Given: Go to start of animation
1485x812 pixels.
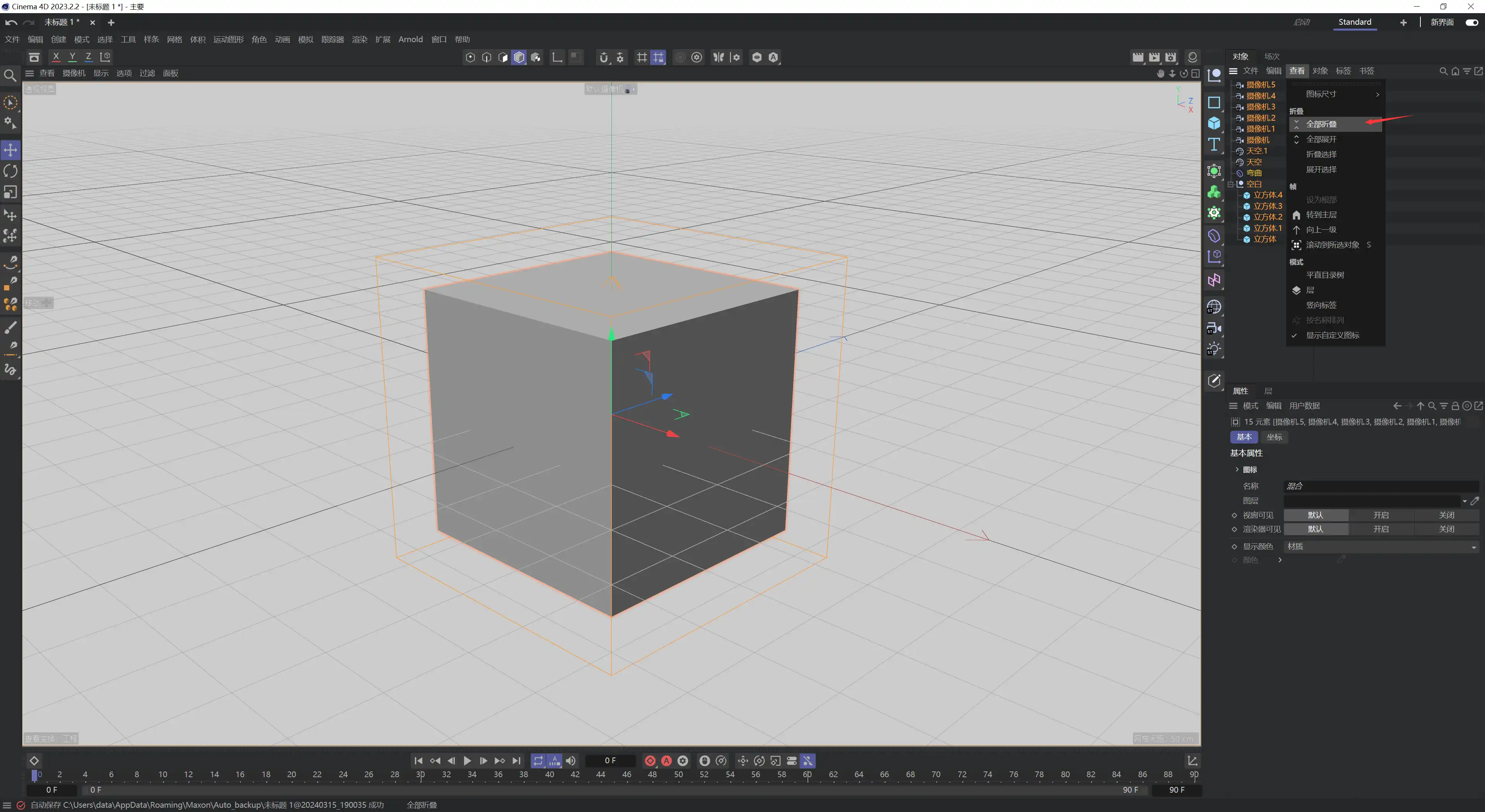Looking at the screenshot, I should click(418, 761).
